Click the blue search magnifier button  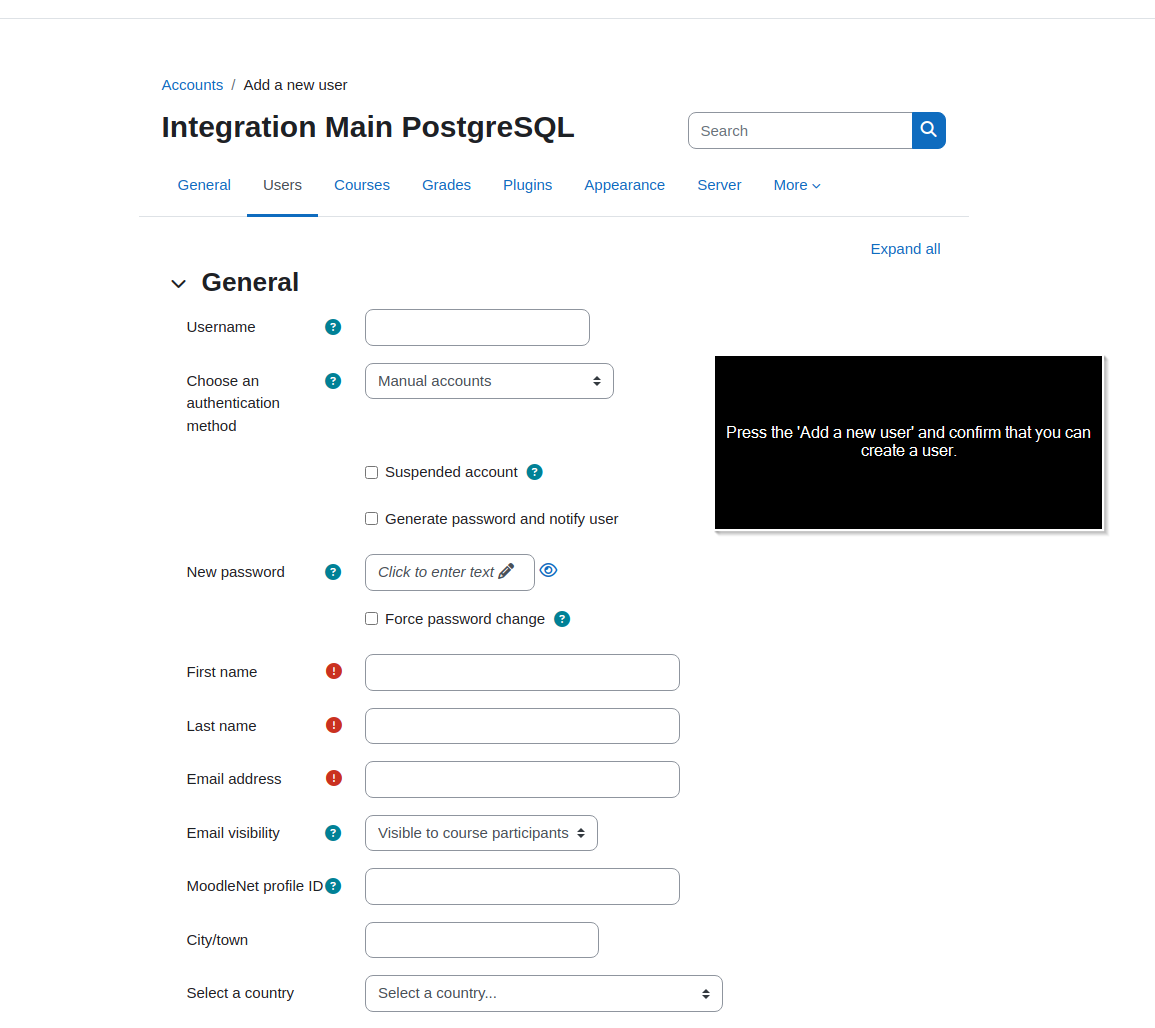tap(928, 130)
